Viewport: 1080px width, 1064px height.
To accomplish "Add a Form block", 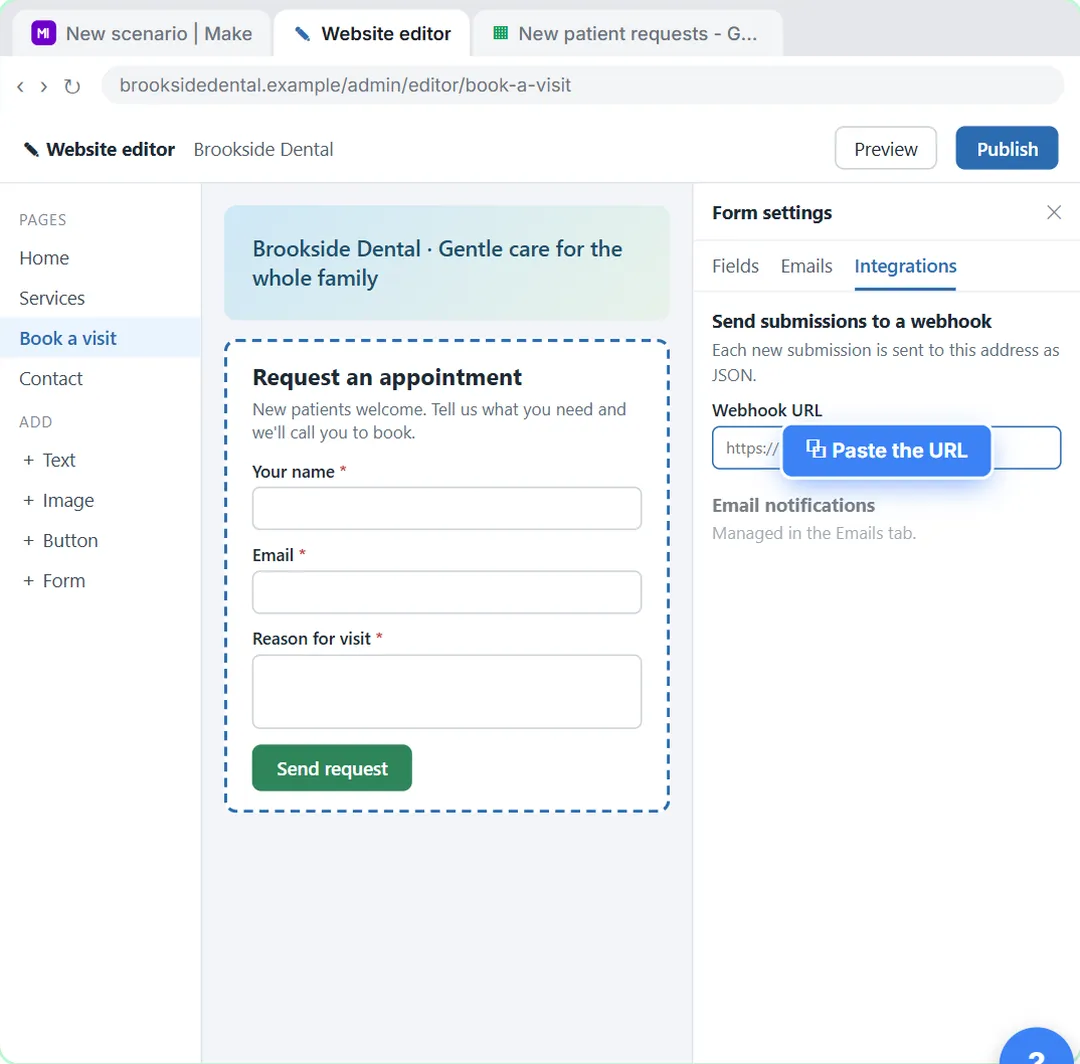I will pos(54,581).
